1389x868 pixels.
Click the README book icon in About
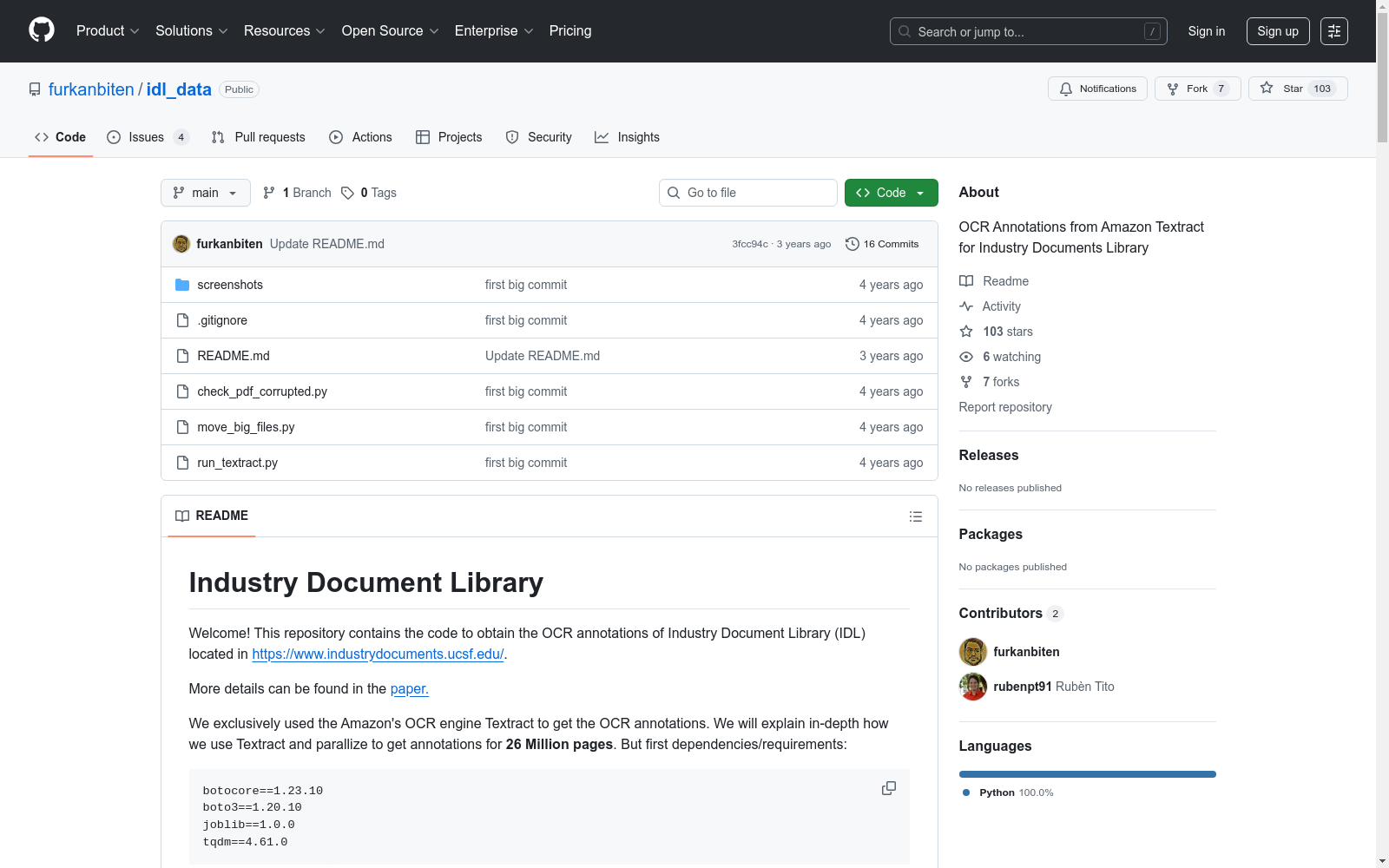pyautogui.click(x=966, y=281)
